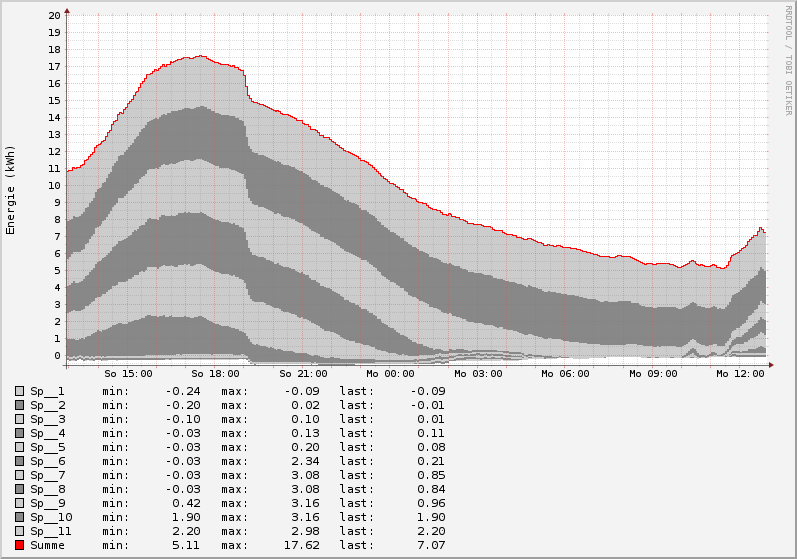The width and height of the screenshot is (797, 559).
Task: Click the Sp__10 legend label text
Action: [50, 517]
